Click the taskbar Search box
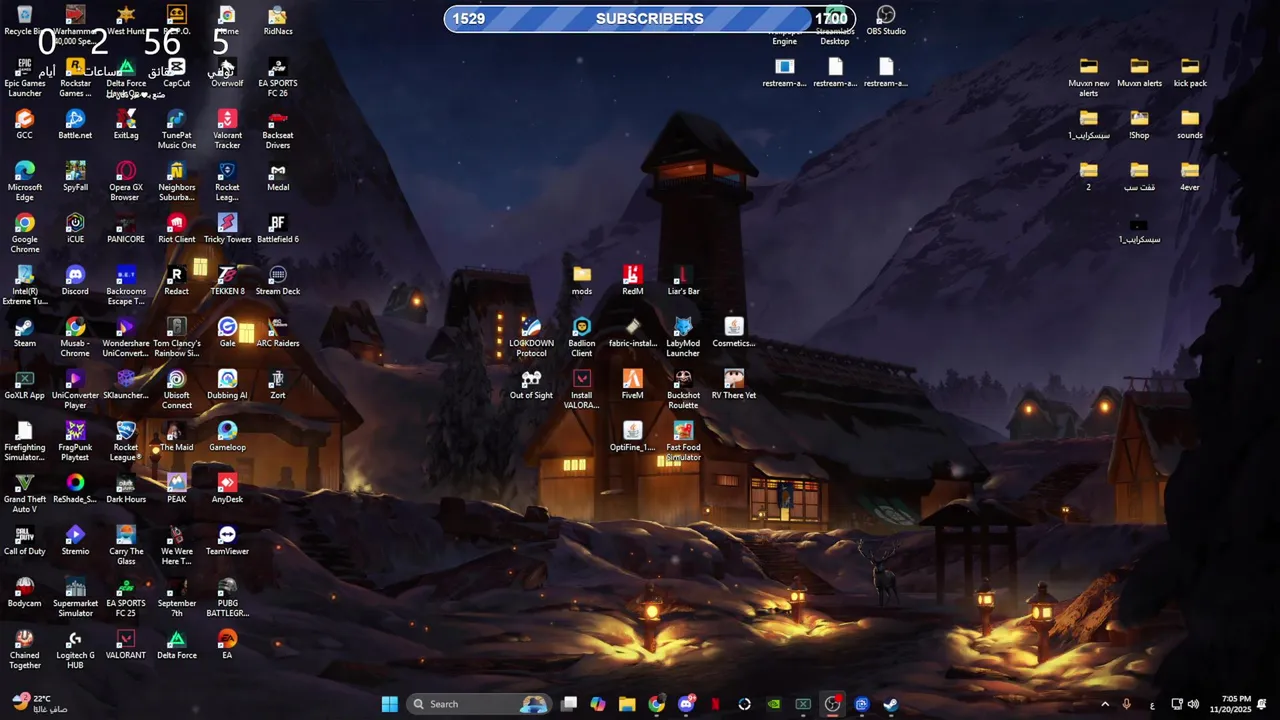This screenshot has width=1280, height=720. [480, 704]
